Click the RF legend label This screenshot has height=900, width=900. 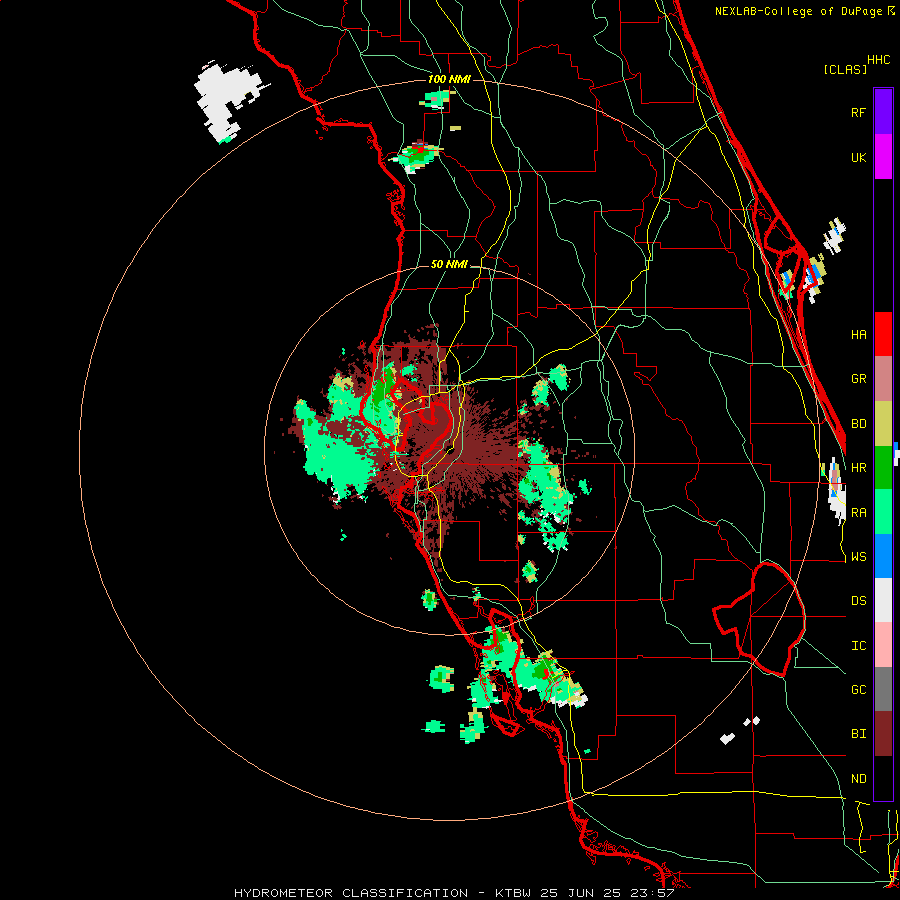click(858, 112)
